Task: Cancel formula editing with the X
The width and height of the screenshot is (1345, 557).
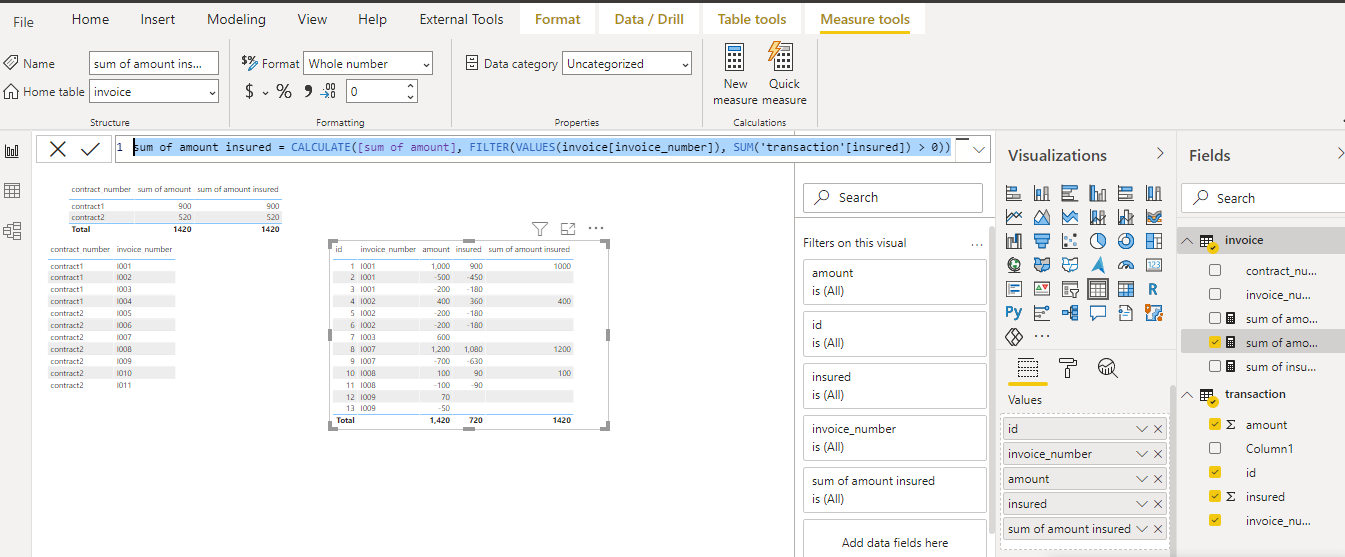Action: 58,149
